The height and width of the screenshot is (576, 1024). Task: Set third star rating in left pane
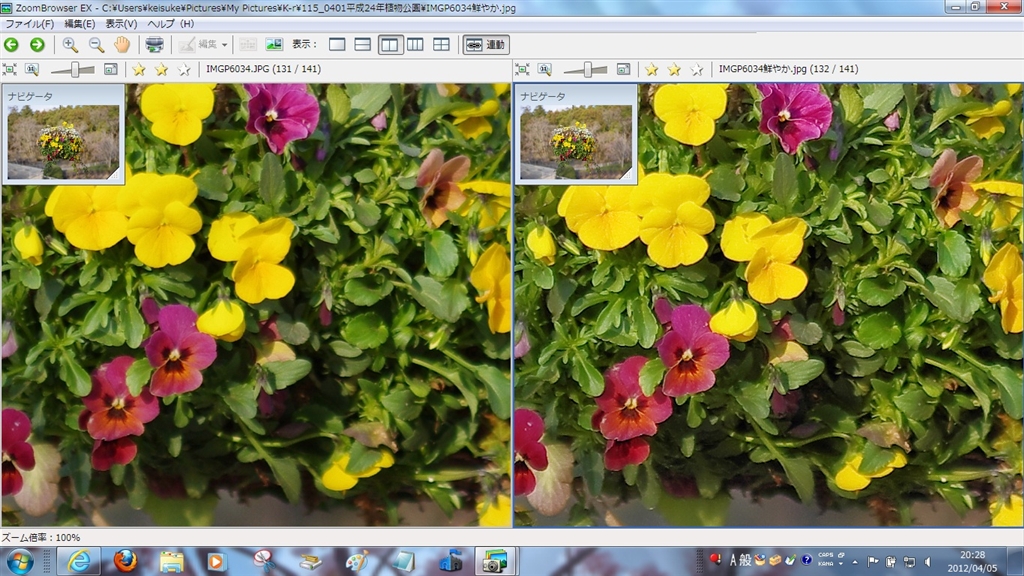click(x=183, y=69)
